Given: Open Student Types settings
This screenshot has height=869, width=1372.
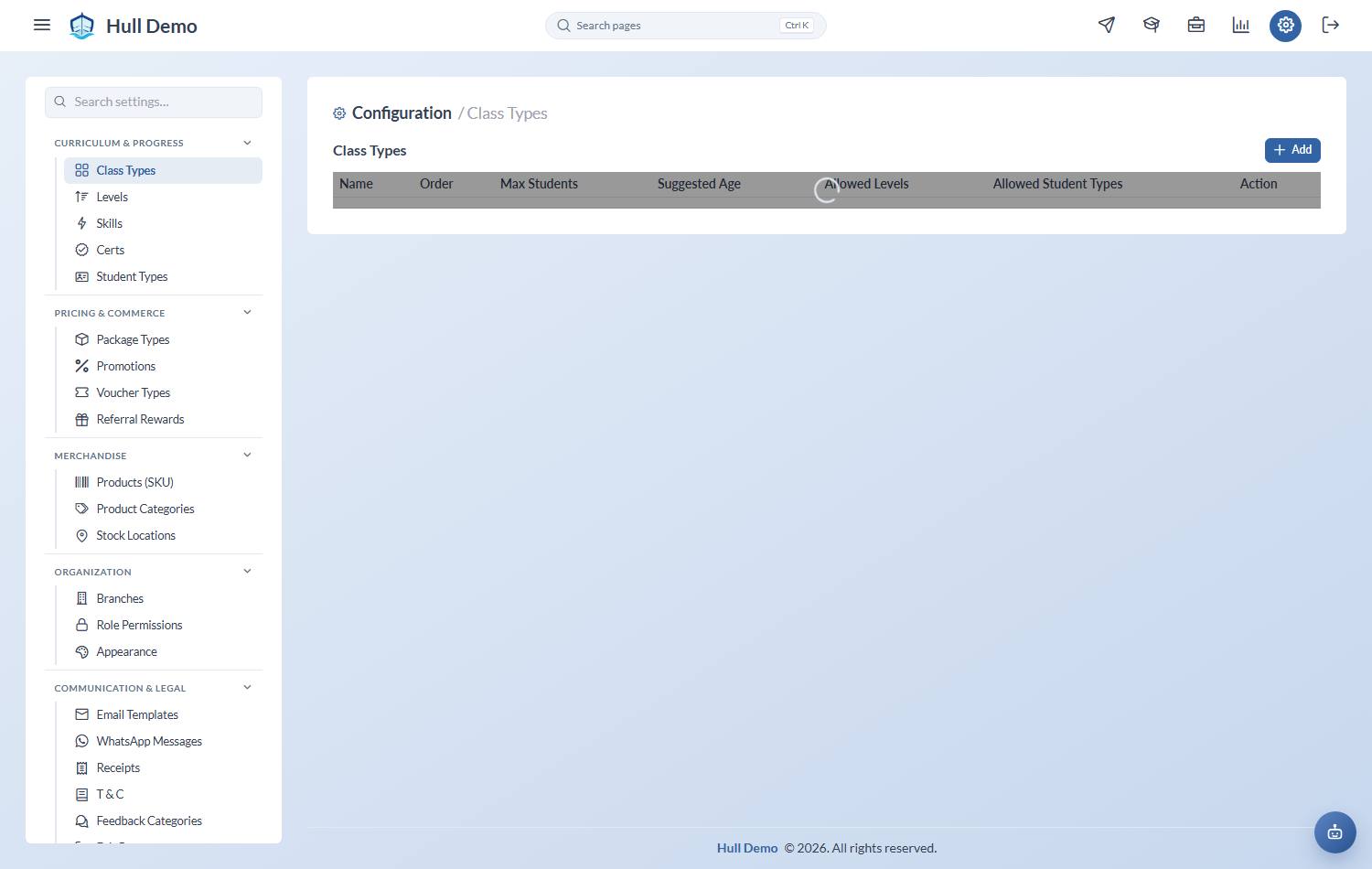Looking at the screenshot, I should pos(163,276).
